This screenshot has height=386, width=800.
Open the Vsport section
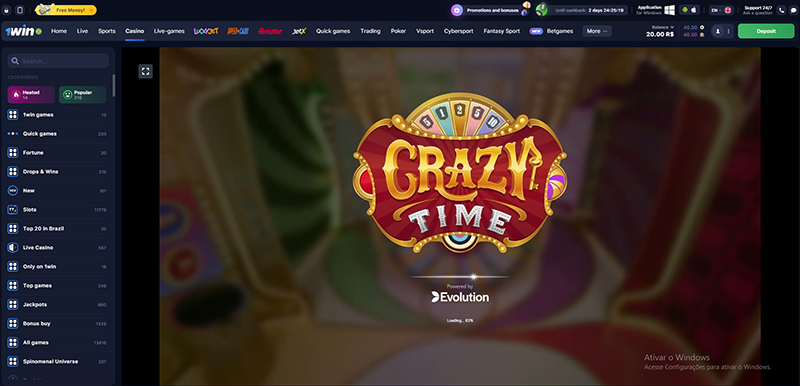[x=425, y=31]
